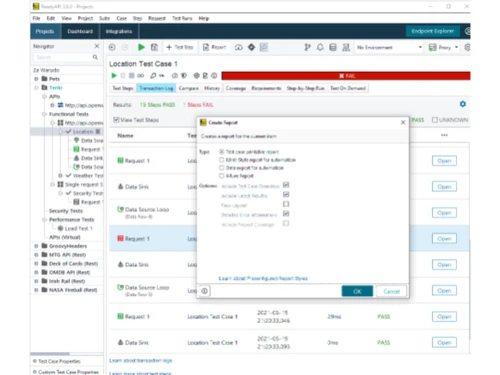Screen dimensions: 500x375
Task: Click the Git branch icon in the toolbar
Action: point(307,47)
